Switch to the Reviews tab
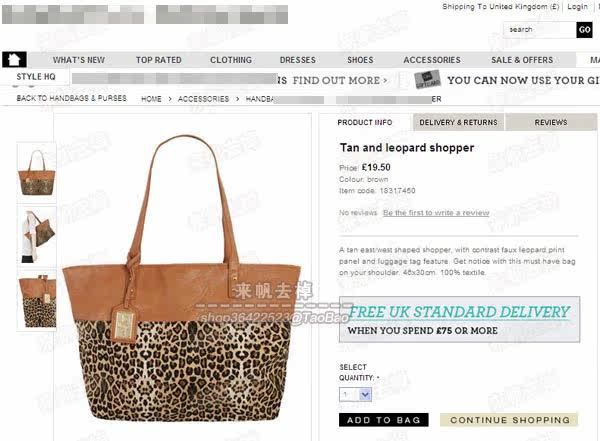The width and height of the screenshot is (600, 441). (x=551, y=122)
